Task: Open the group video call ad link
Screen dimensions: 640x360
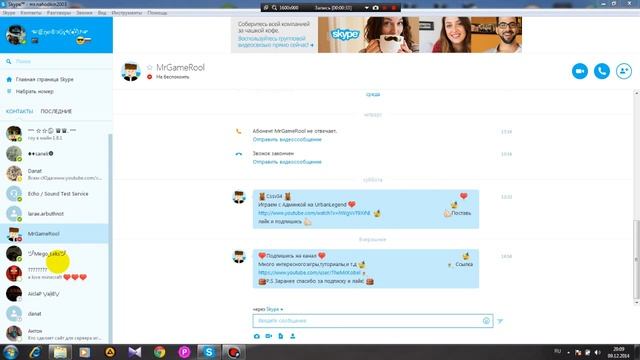Action: click(276, 42)
